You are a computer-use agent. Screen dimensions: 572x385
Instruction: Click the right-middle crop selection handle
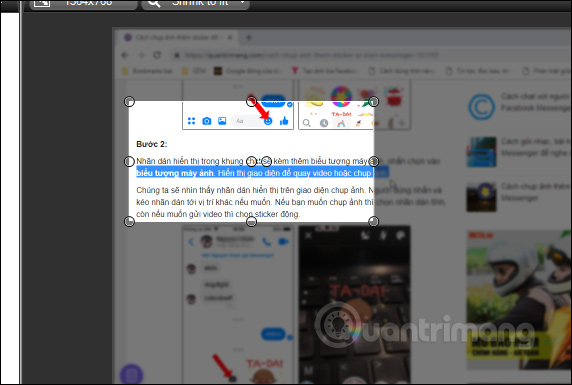click(374, 161)
